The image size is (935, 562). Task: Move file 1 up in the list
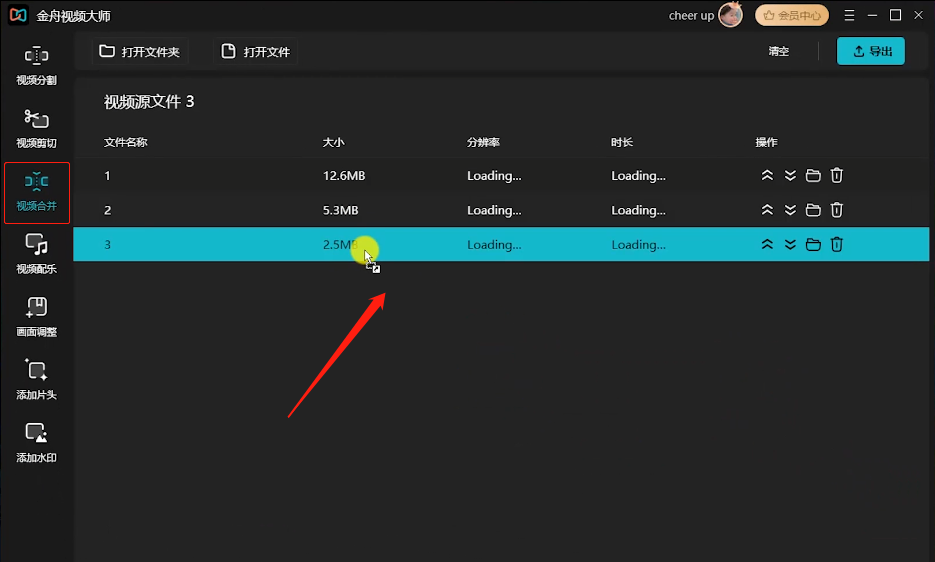[767, 175]
